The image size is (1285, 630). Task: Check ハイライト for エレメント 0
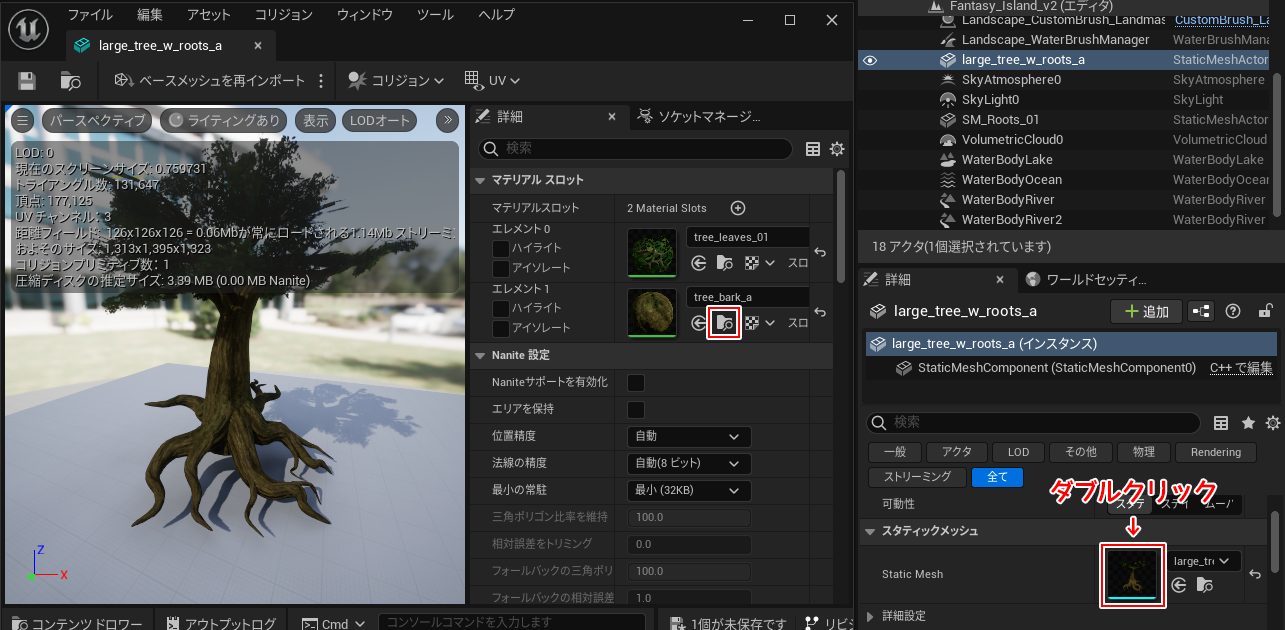500,248
